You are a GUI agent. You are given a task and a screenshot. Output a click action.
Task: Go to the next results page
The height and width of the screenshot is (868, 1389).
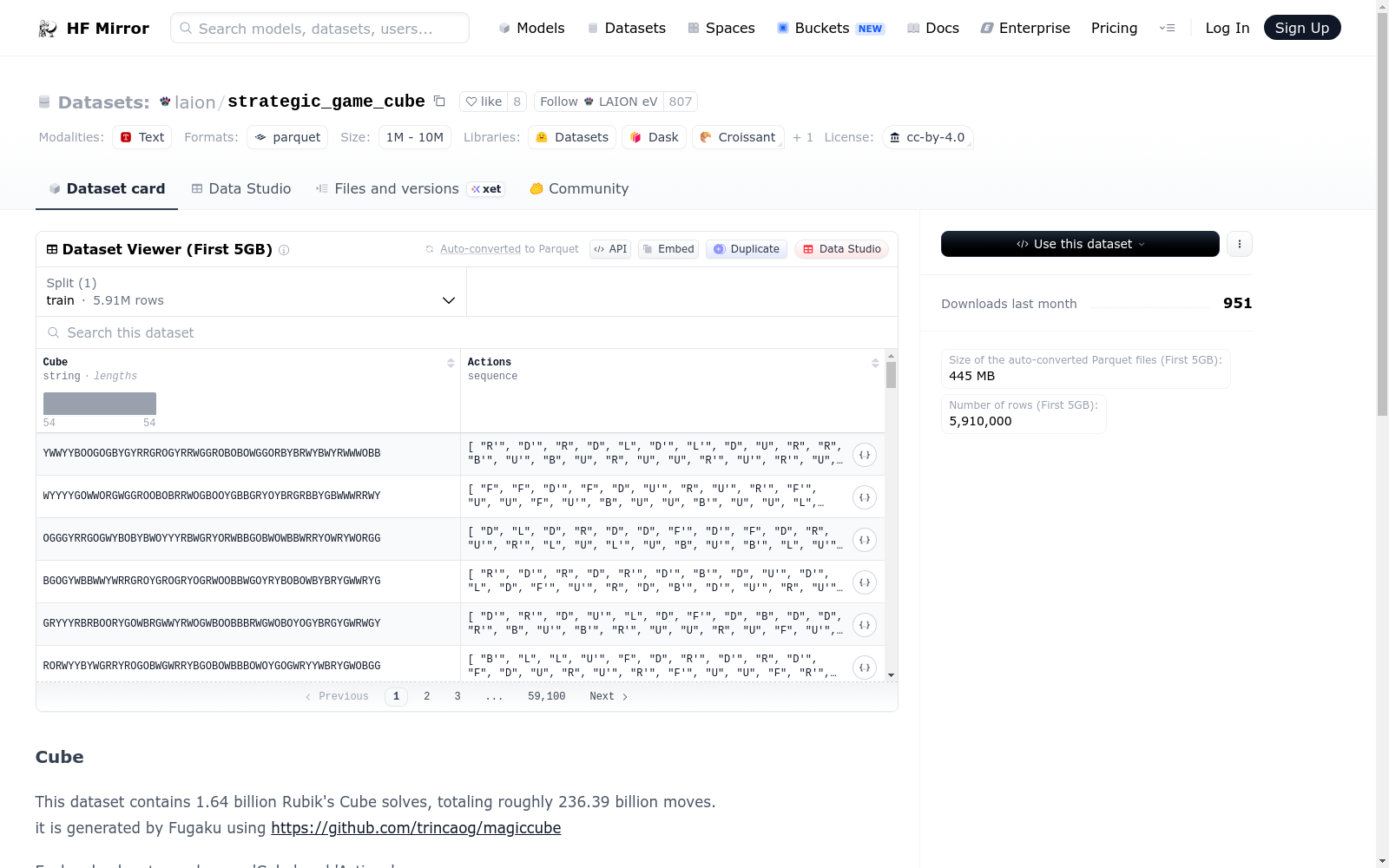tap(609, 696)
